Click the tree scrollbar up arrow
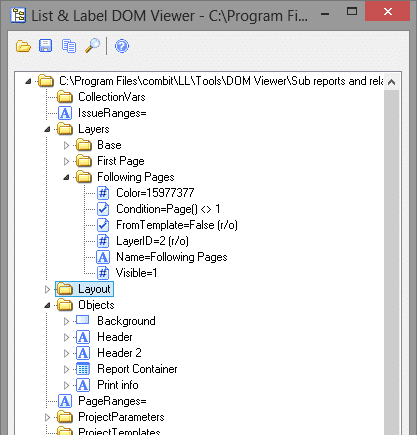The image size is (417, 435). pos(392,82)
